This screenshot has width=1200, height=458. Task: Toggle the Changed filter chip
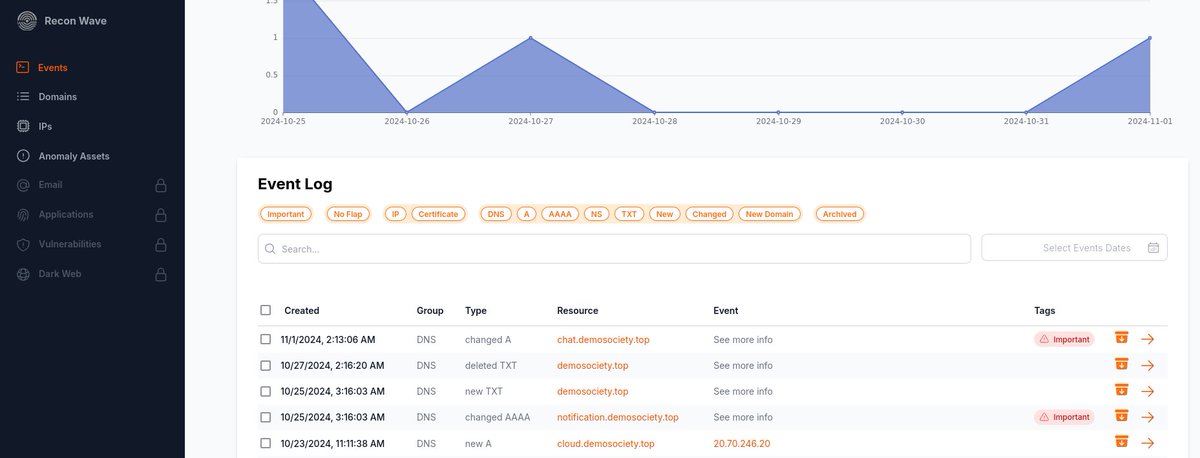pos(710,214)
